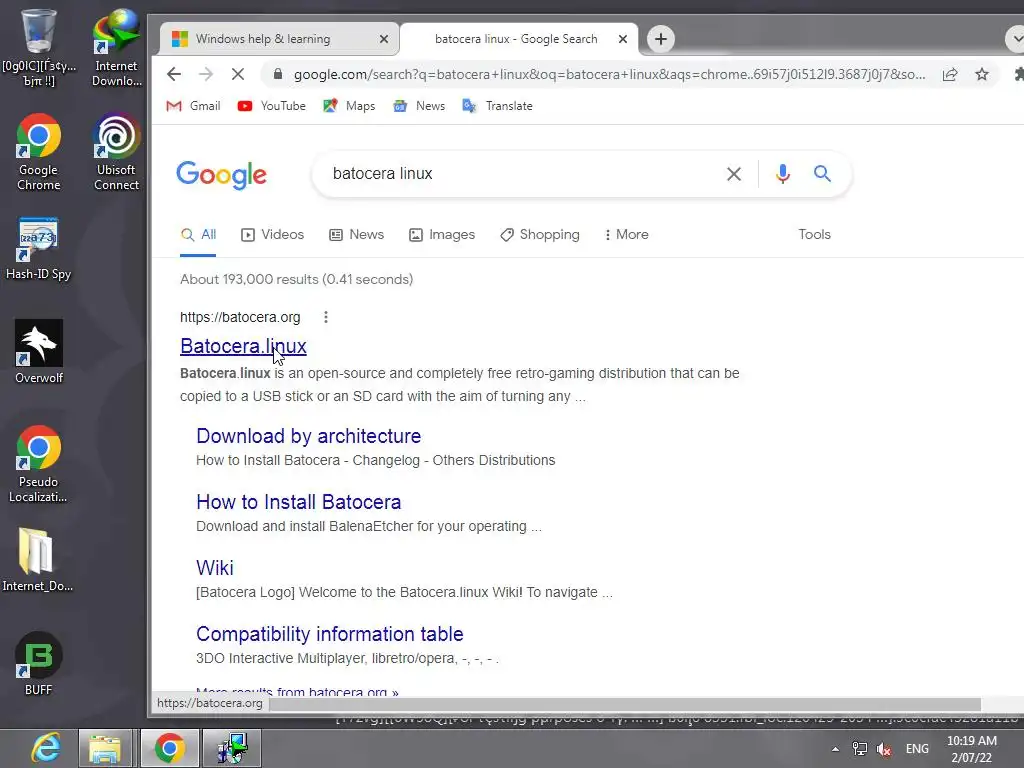
Task: Close the Windows help & learning tab
Action: click(384, 39)
